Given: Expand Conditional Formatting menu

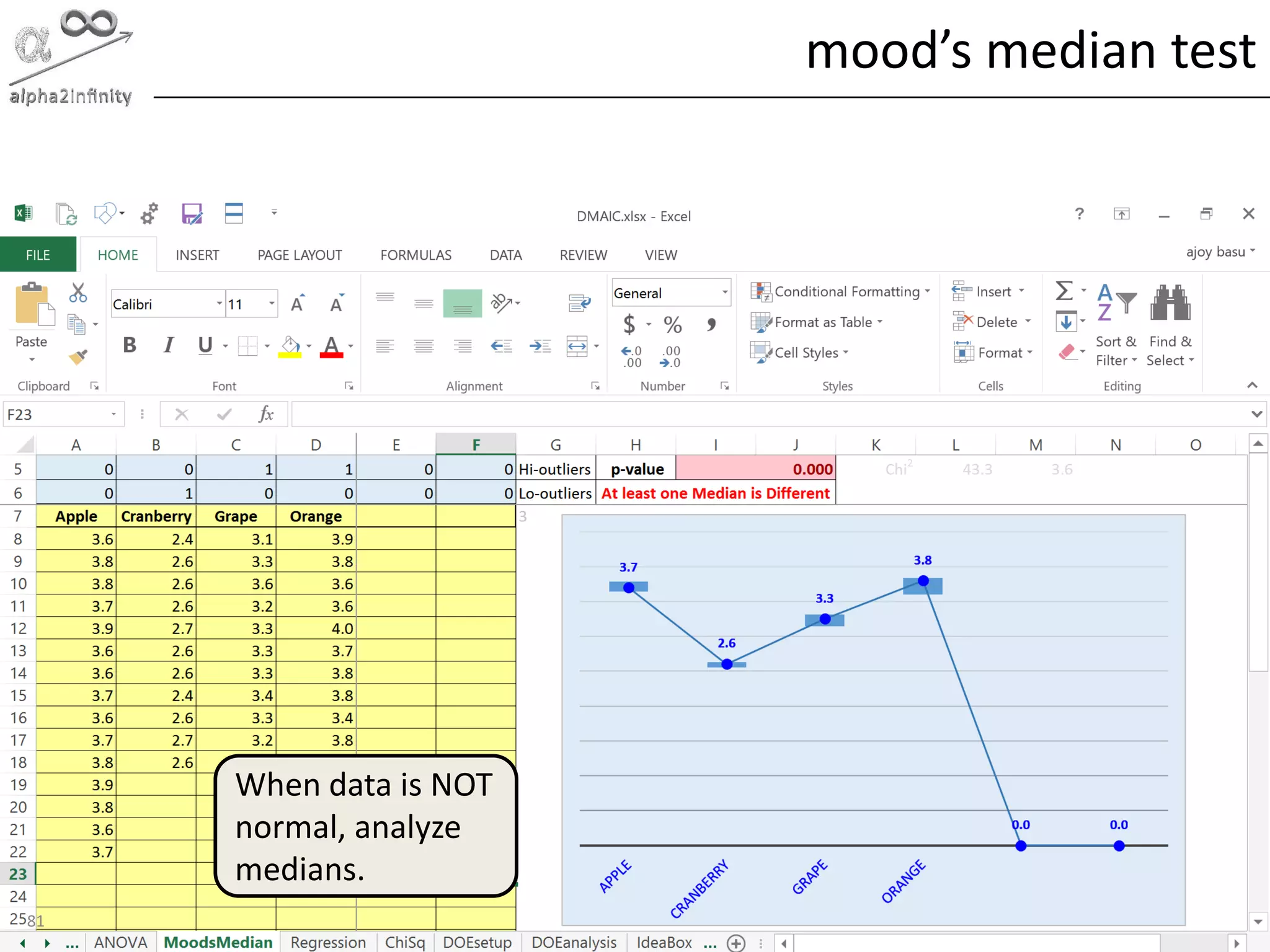Looking at the screenshot, I should (840, 291).
